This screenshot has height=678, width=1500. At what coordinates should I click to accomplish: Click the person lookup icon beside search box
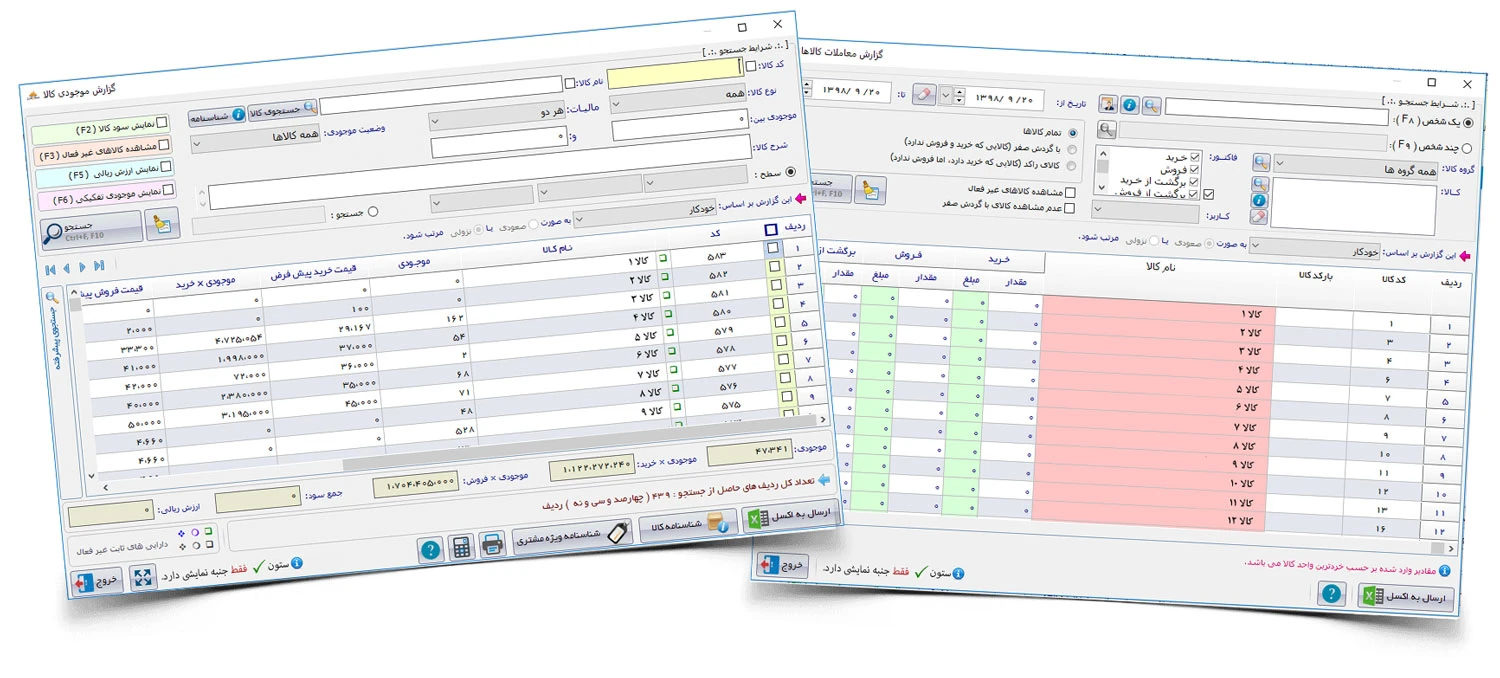click(1107, 104)
